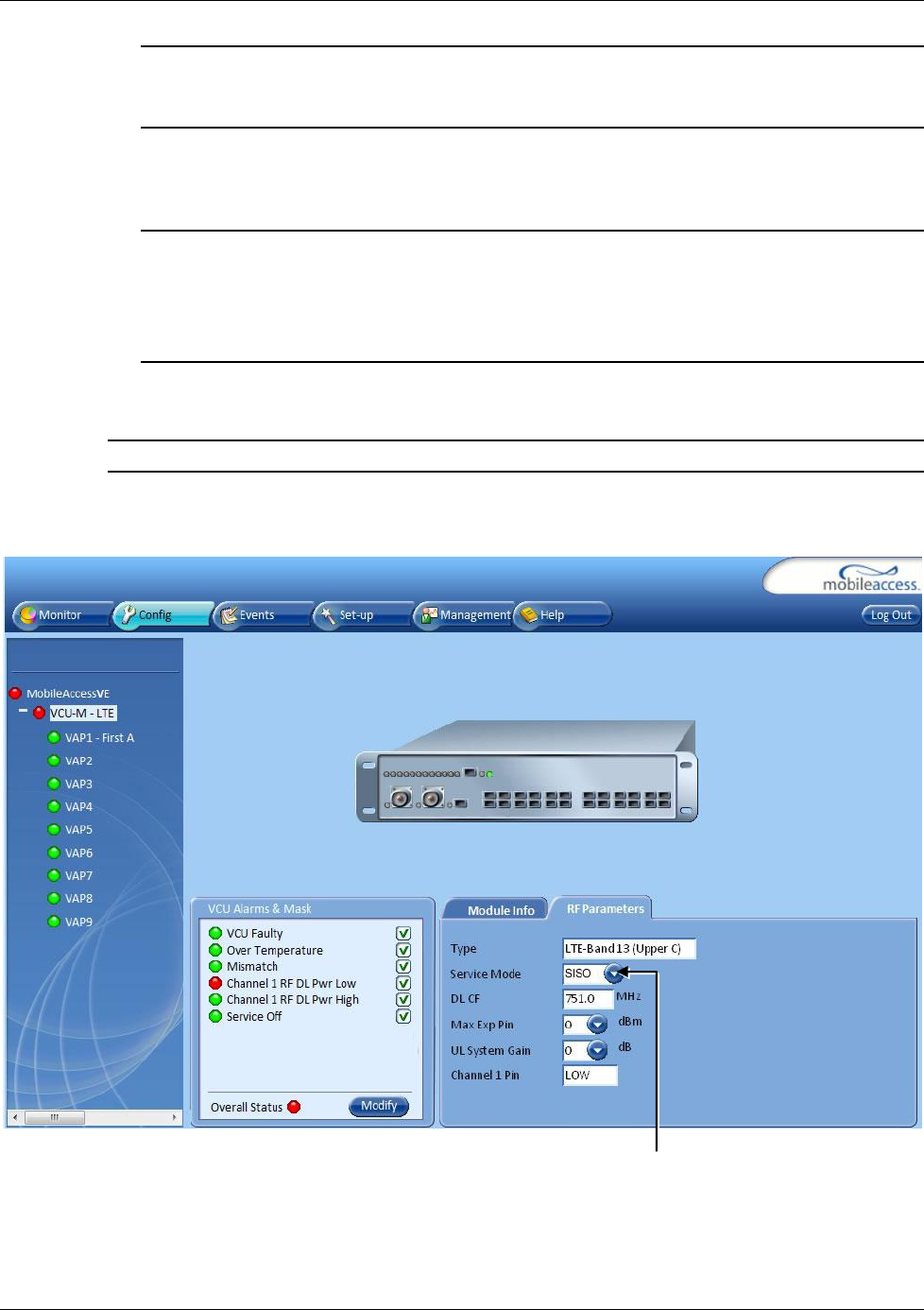Click the Events tab icon
Viewport: 924px width, 1310px height.
[229, 615]
